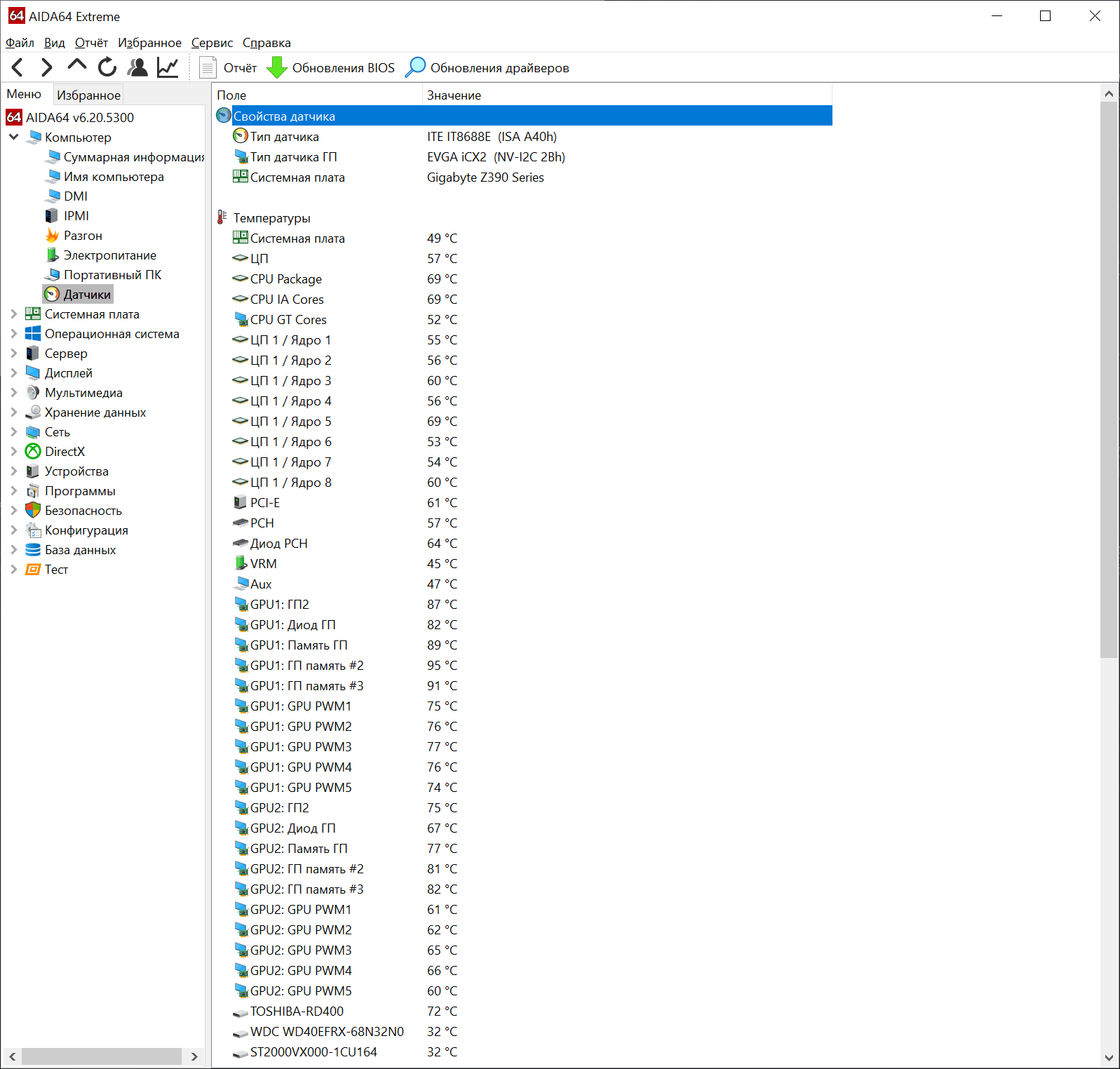The height and width of the screenshot is (1069, 1120).
Task: Expand the Хранение данных tree node
Action: pos(13,412)
